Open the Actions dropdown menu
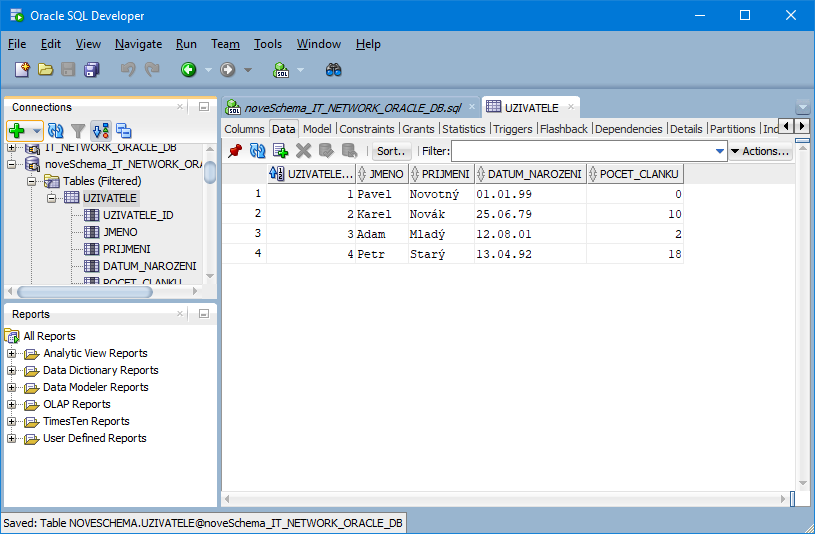 tap(761, 151)
